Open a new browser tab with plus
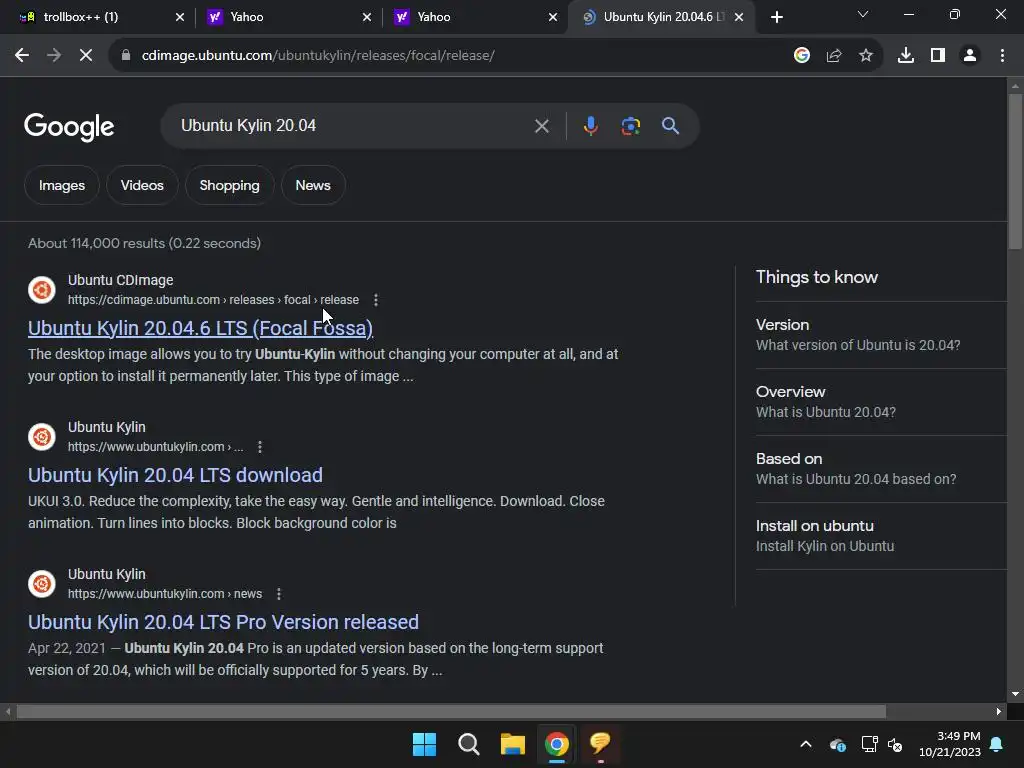This screenshot has height=768, width=1024. 776,17
